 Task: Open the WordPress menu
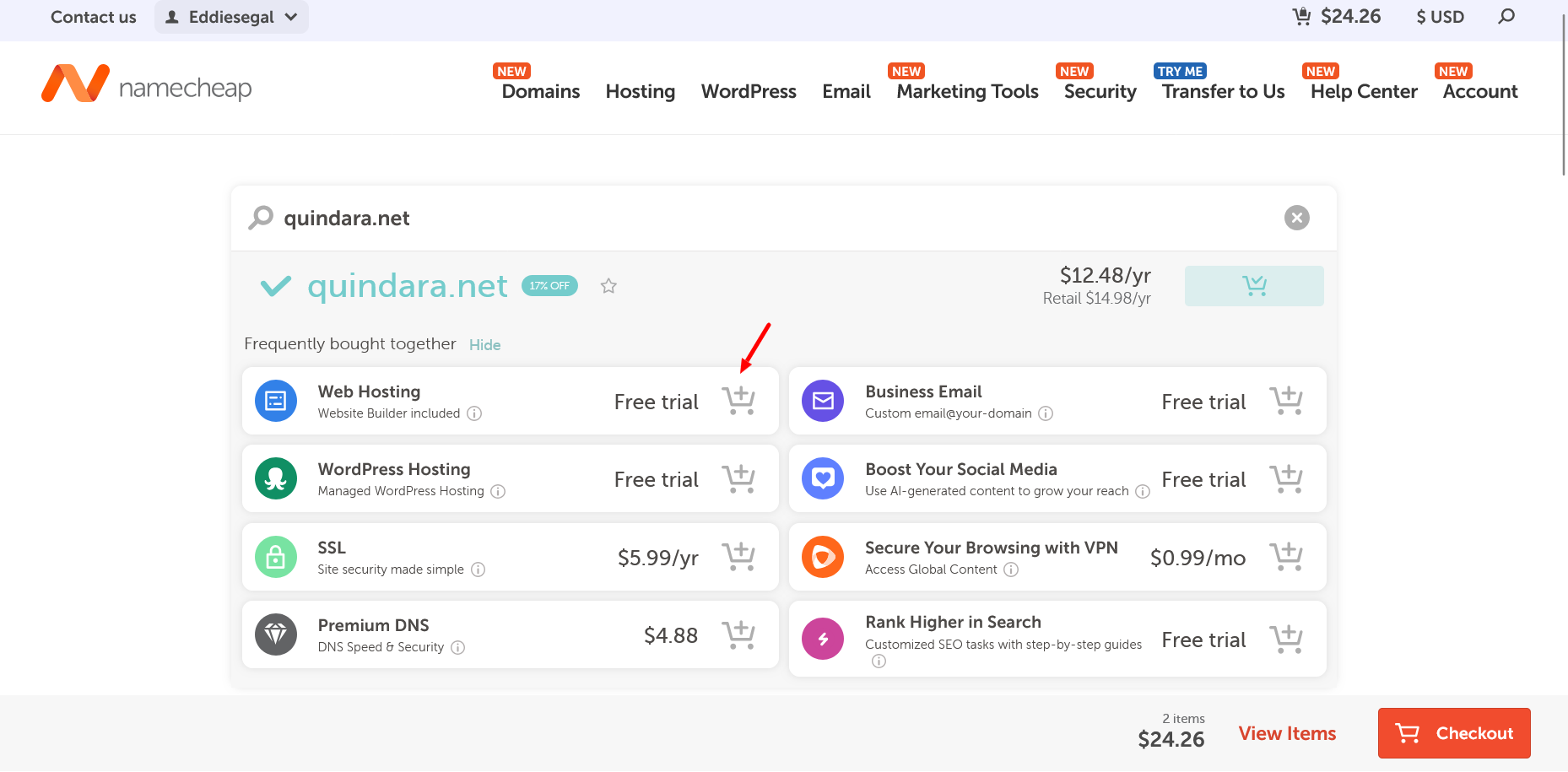(749, 91)
